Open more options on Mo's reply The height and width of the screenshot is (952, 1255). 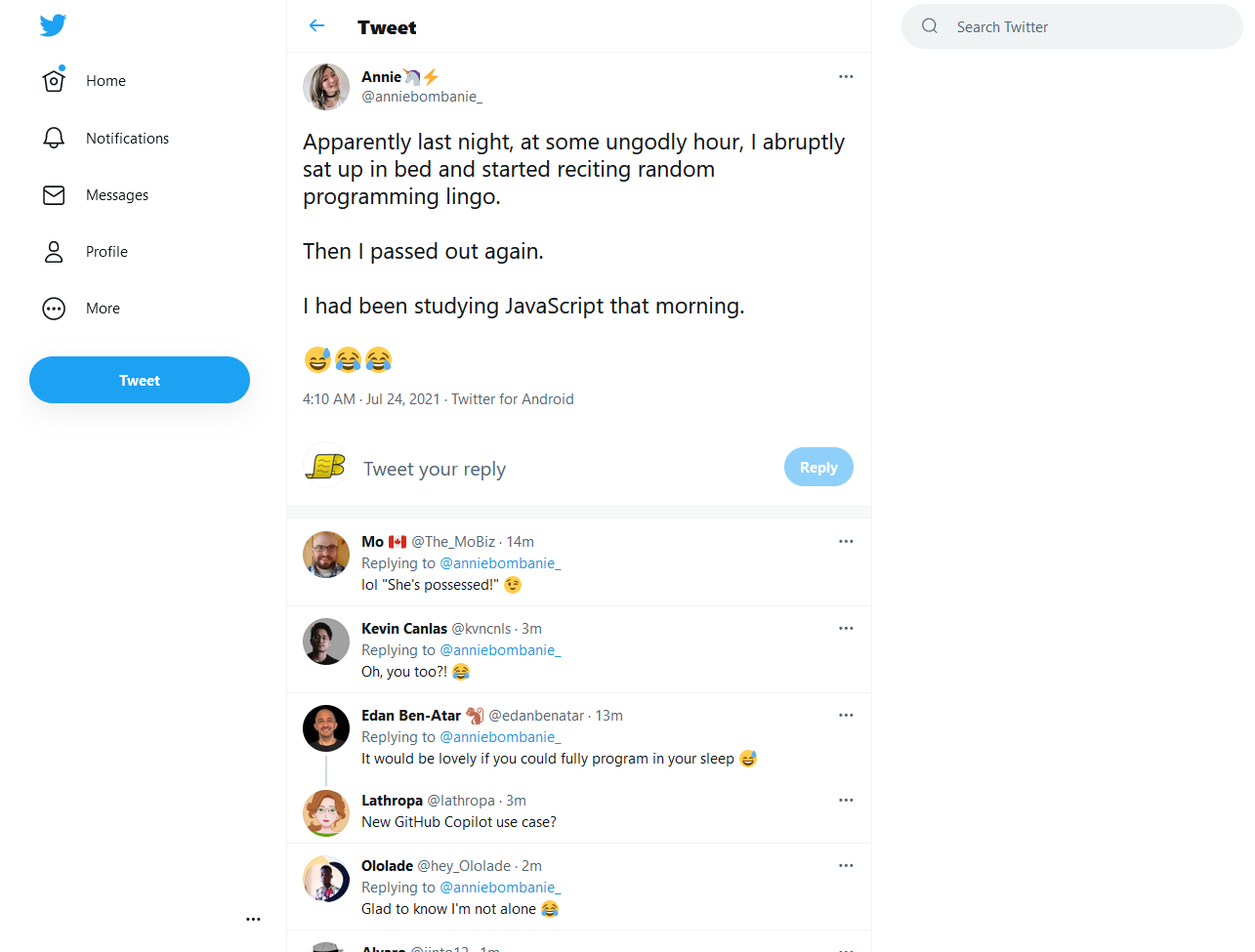point(846,541)
